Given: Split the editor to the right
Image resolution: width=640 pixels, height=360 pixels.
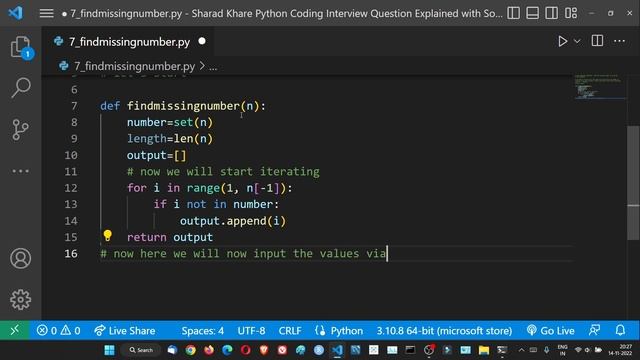Looking at the screenshot, I should coord(597,41).
